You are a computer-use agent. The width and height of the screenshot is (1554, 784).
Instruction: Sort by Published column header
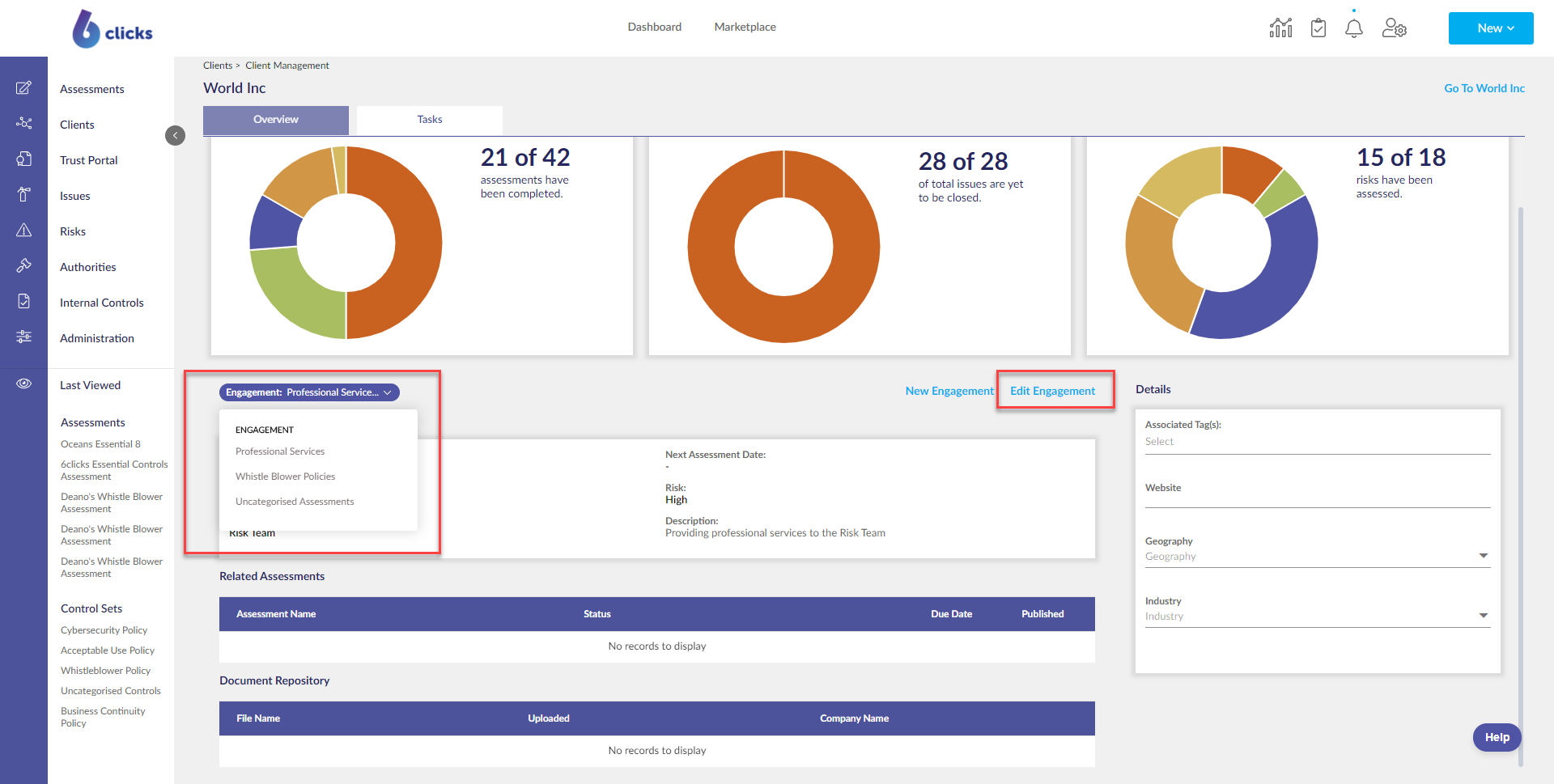tap(1042, 614)
